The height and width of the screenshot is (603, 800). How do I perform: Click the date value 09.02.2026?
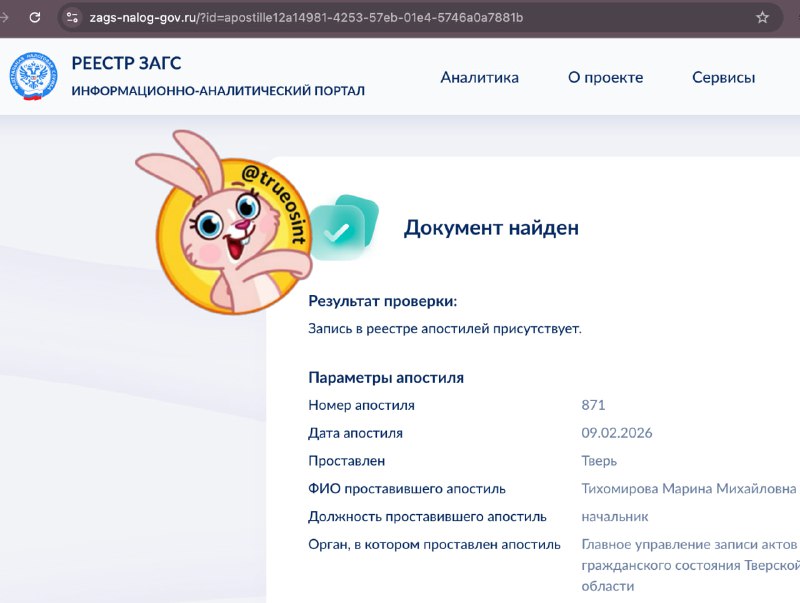616,433
